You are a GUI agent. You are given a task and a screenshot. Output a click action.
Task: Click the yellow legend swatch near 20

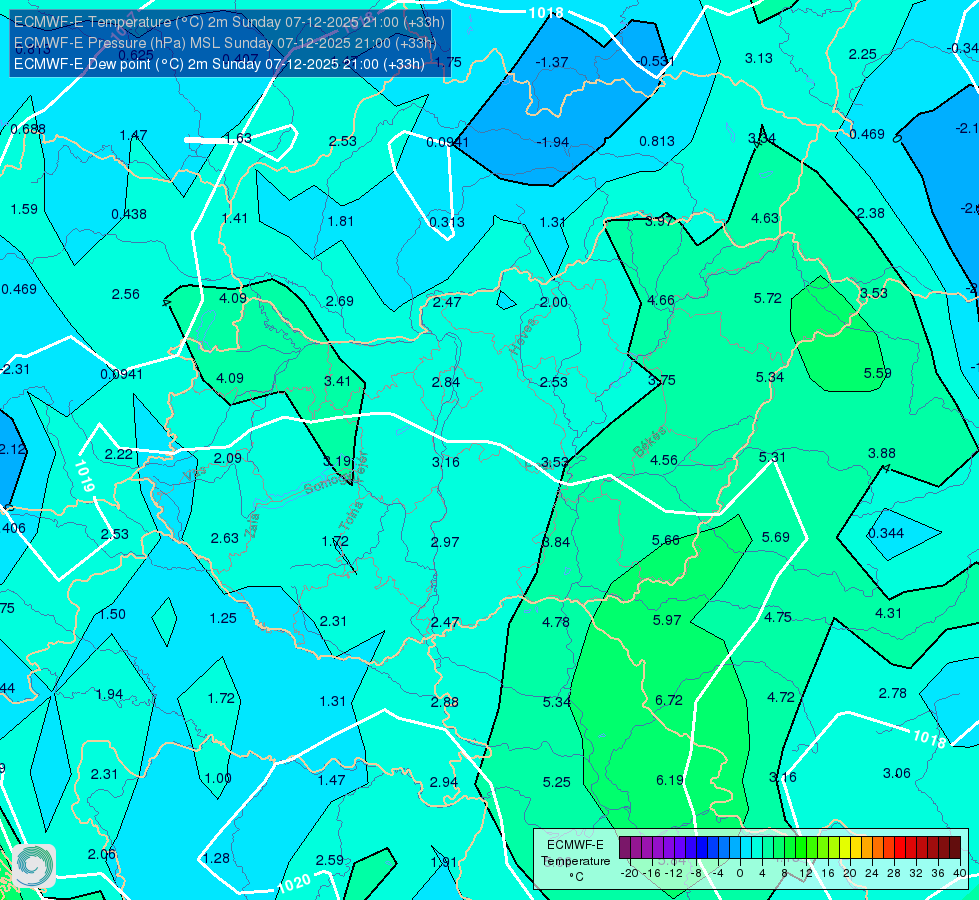845,848
